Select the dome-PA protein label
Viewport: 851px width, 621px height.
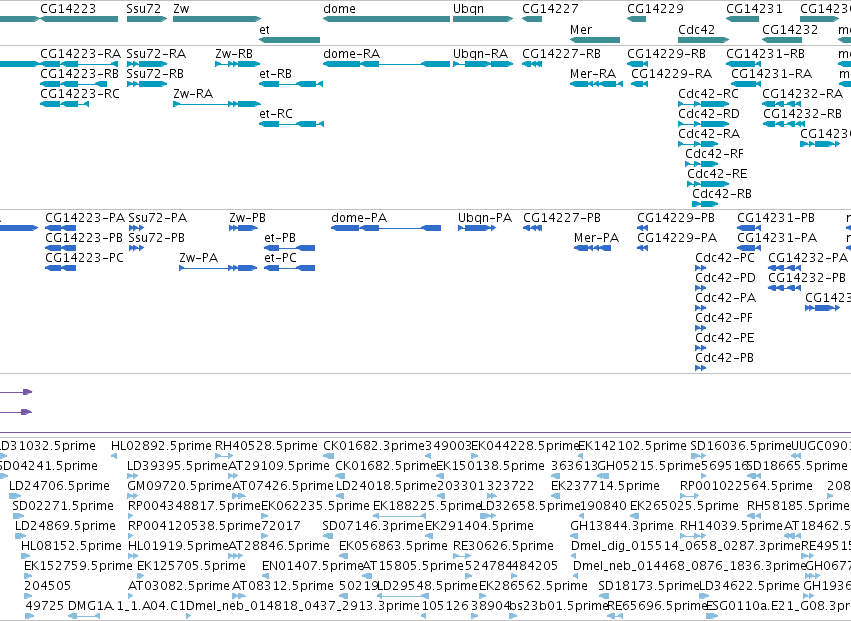tap(359, 218)
